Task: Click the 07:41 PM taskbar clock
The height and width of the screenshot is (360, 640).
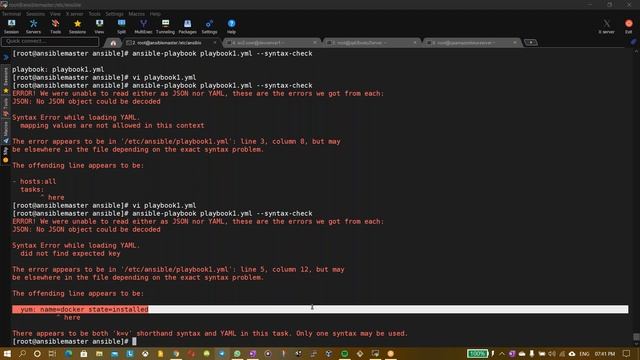Action: click(x=605, y=353)
